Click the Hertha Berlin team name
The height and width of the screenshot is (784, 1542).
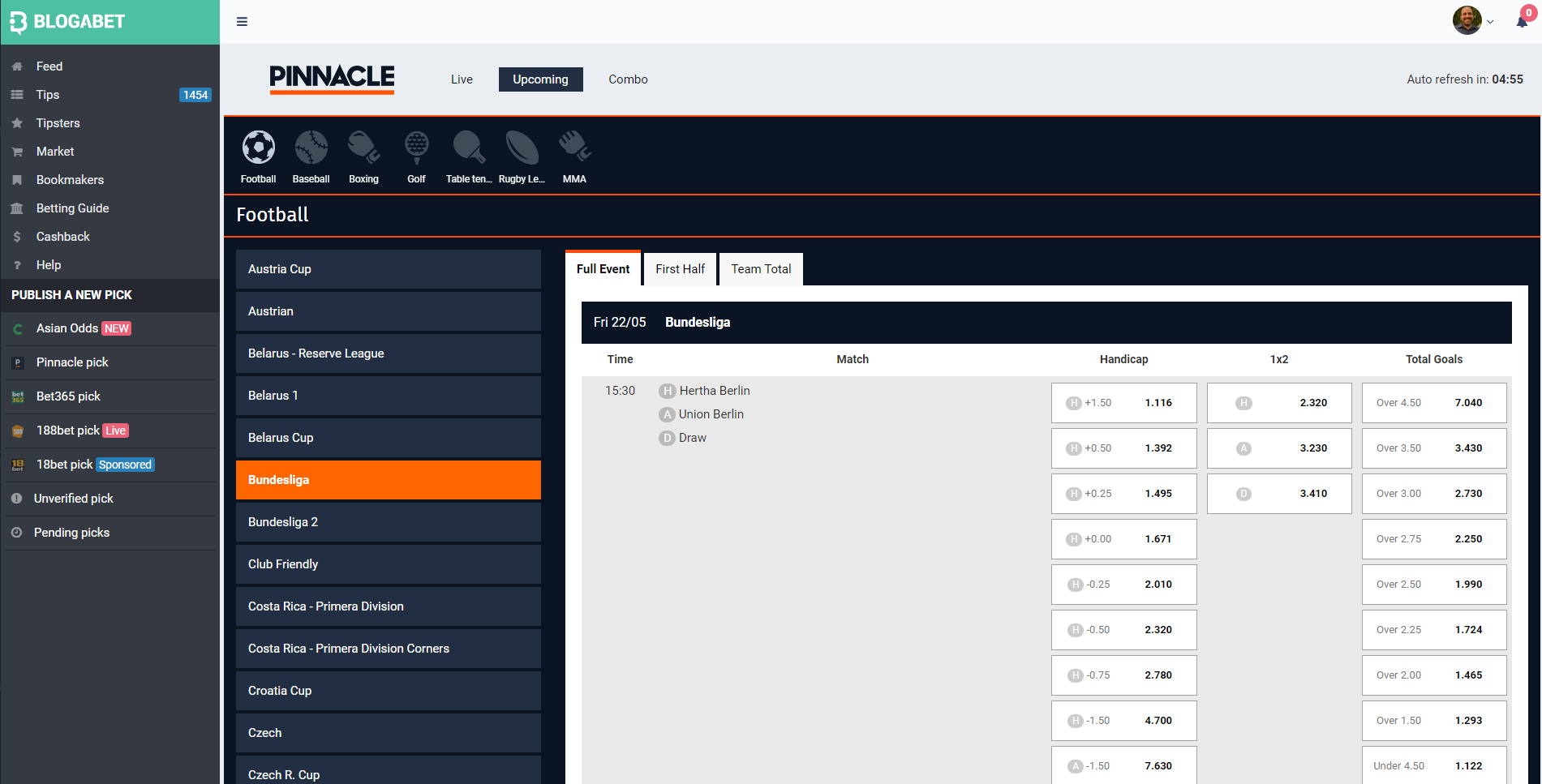715,391
